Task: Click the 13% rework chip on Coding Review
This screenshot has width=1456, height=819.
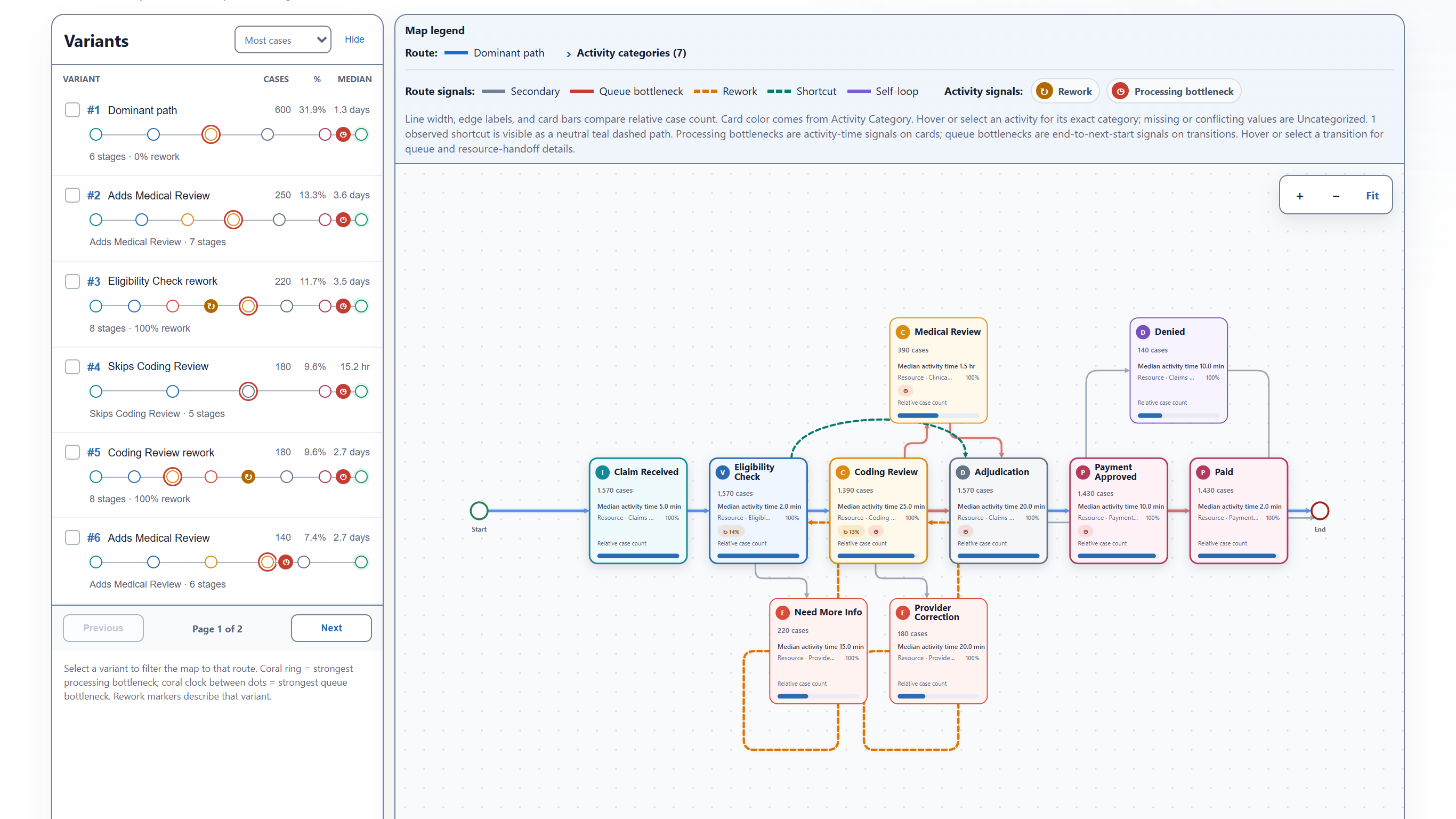Action: coord(851,532)
